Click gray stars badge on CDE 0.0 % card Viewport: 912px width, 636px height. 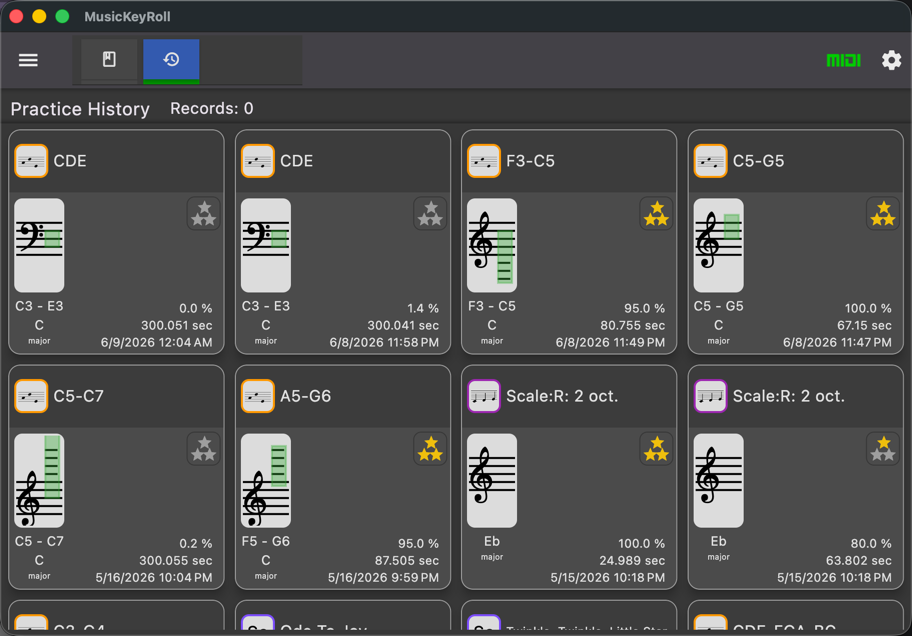[x=204, y=214]
